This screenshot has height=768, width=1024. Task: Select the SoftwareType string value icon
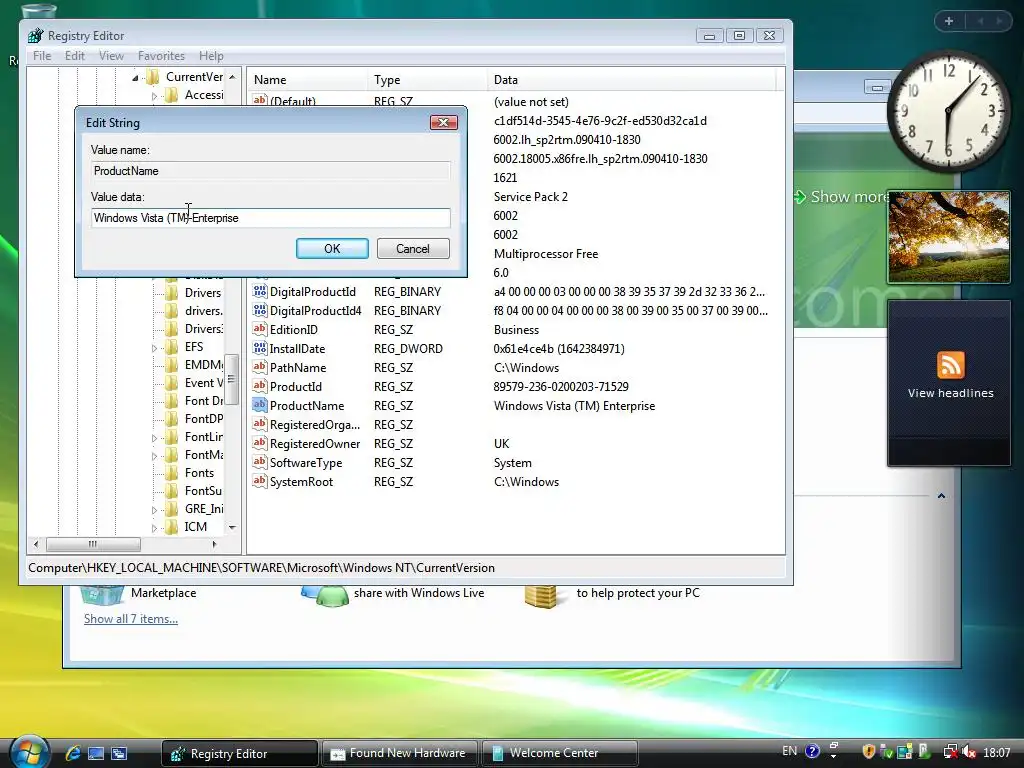point(260,462)
